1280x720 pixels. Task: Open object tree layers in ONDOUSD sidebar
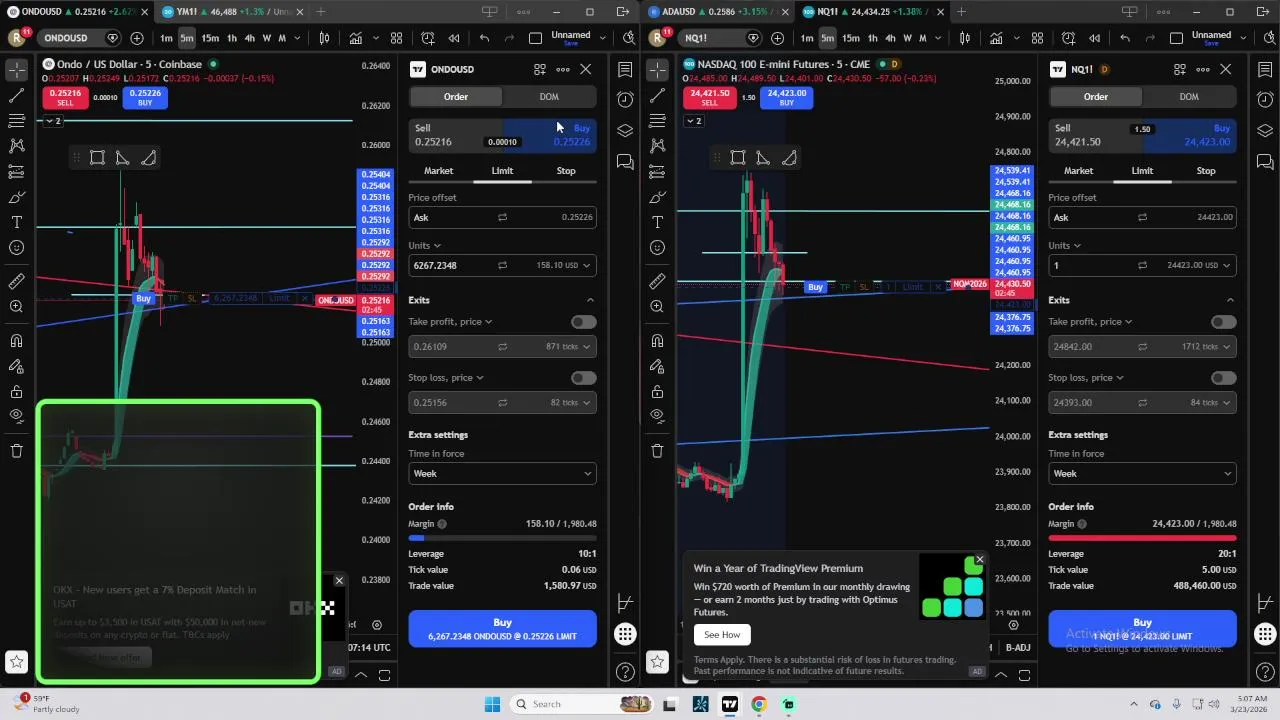click(x=625, y=131)
